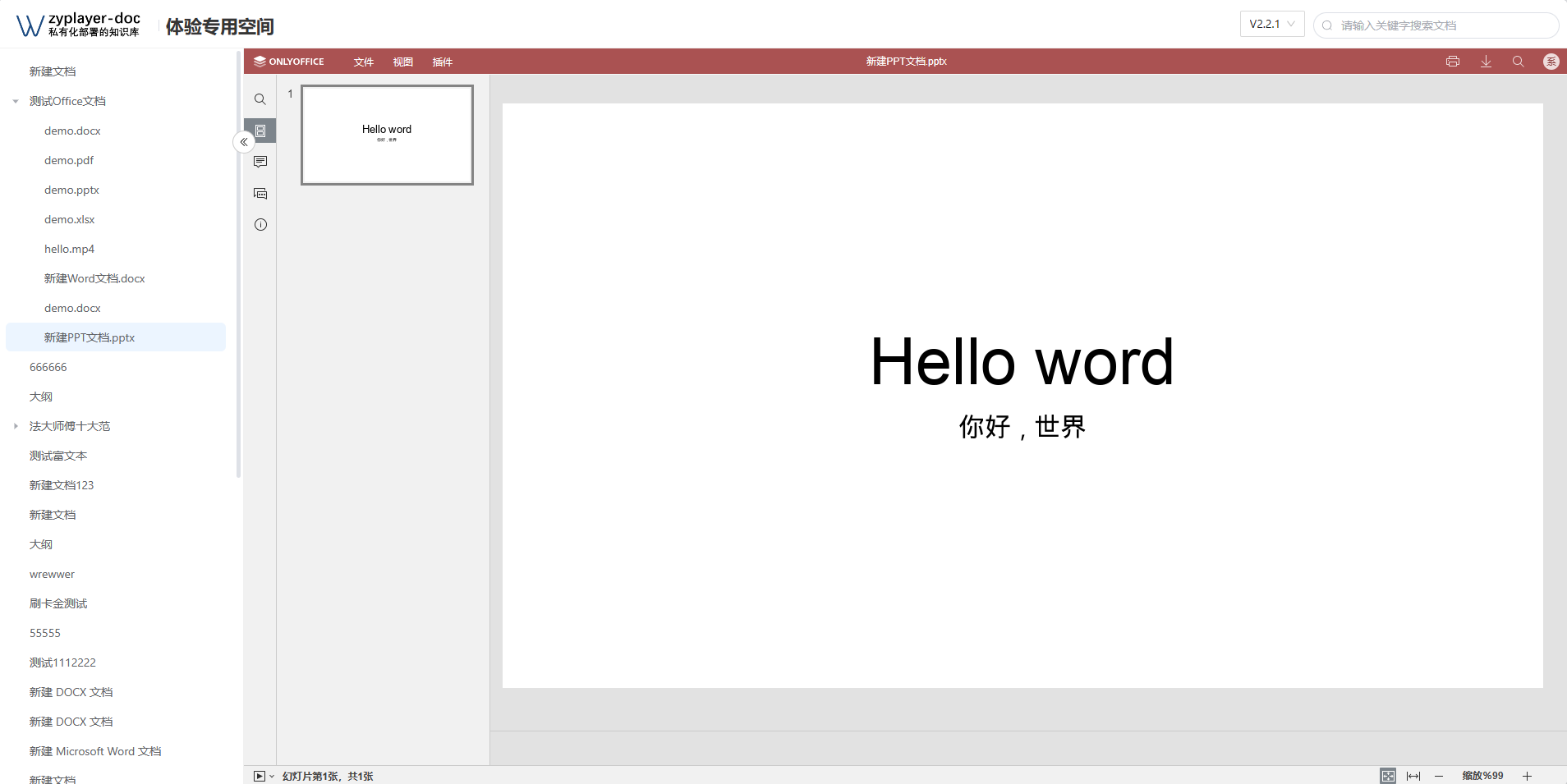The width and height of the screenshot is (1567, 784).
Task: Toggle the slides thumbnail panel icon
Action: pos(260,131)
